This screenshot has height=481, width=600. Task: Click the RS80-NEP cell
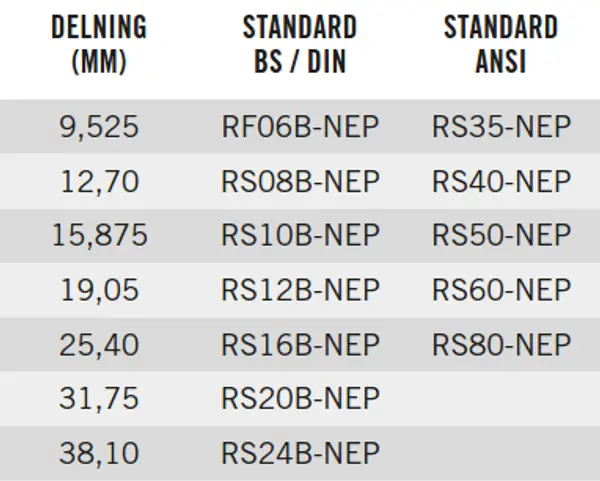point(501,344)
